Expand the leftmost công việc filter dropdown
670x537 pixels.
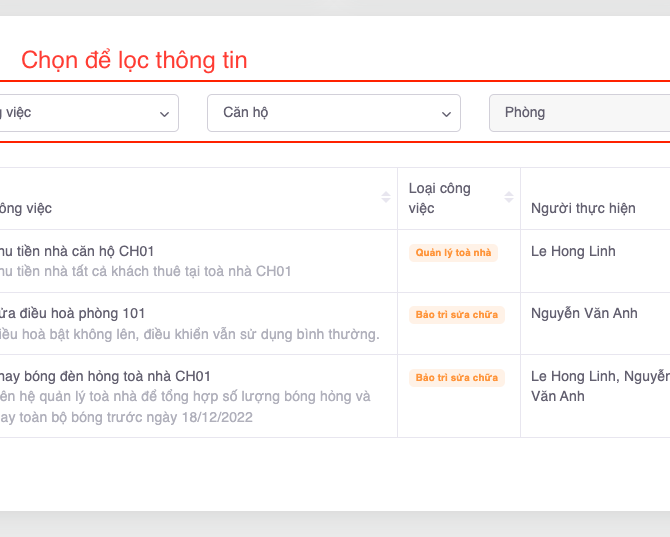(x=88, y=113)
